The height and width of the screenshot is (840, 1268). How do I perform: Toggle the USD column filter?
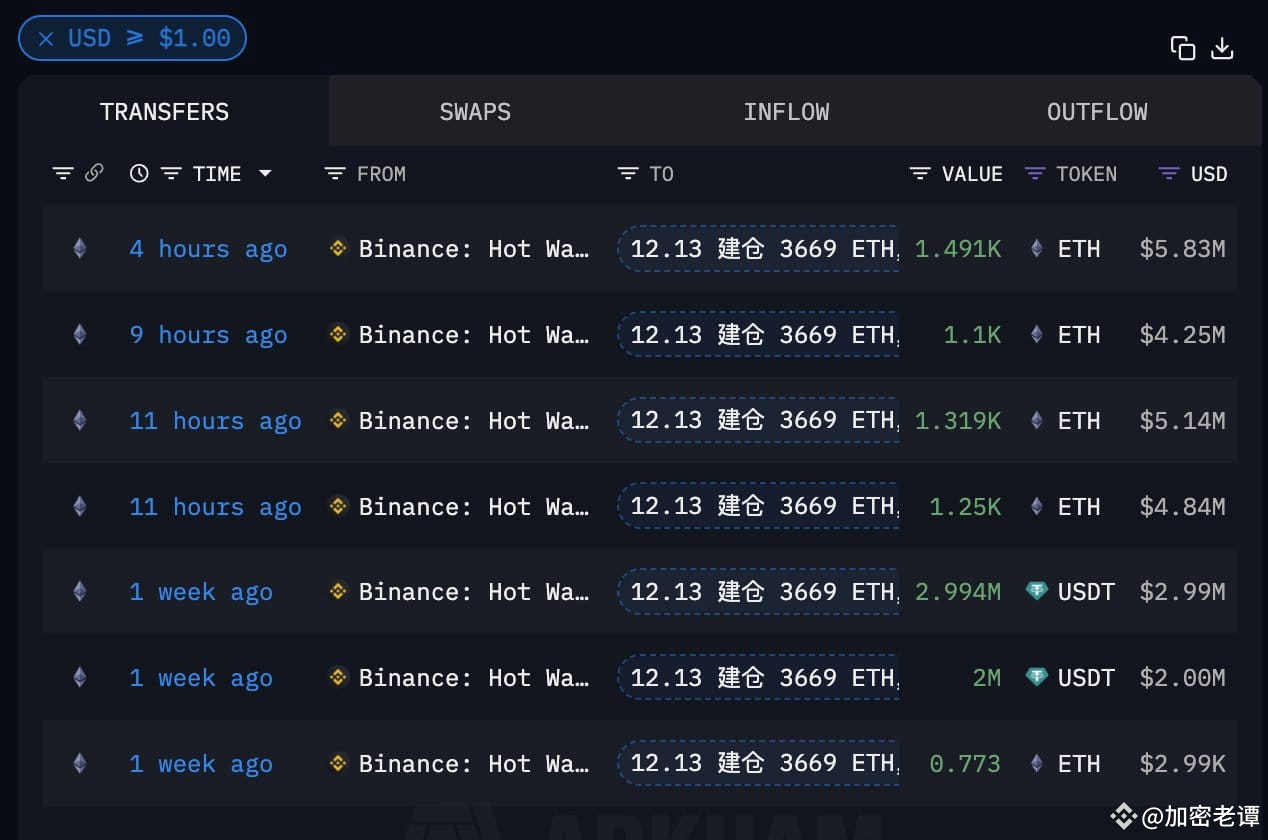click(1166, 172)
